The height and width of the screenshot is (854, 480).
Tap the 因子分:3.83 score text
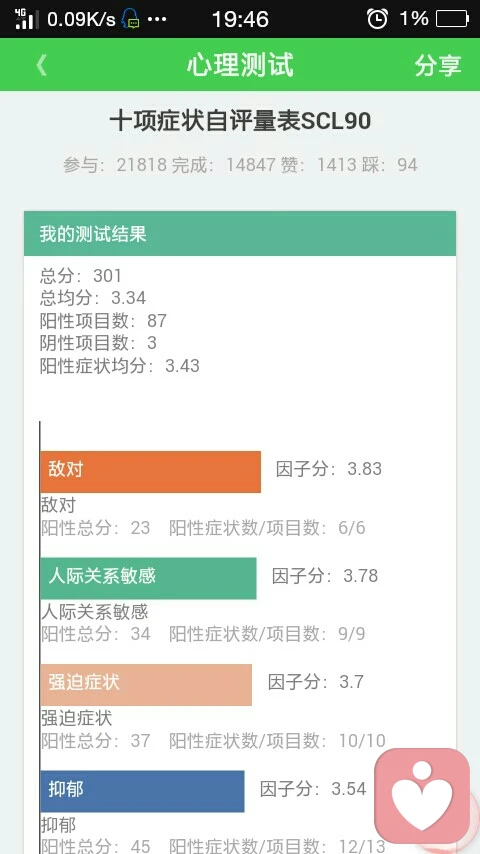329,469
